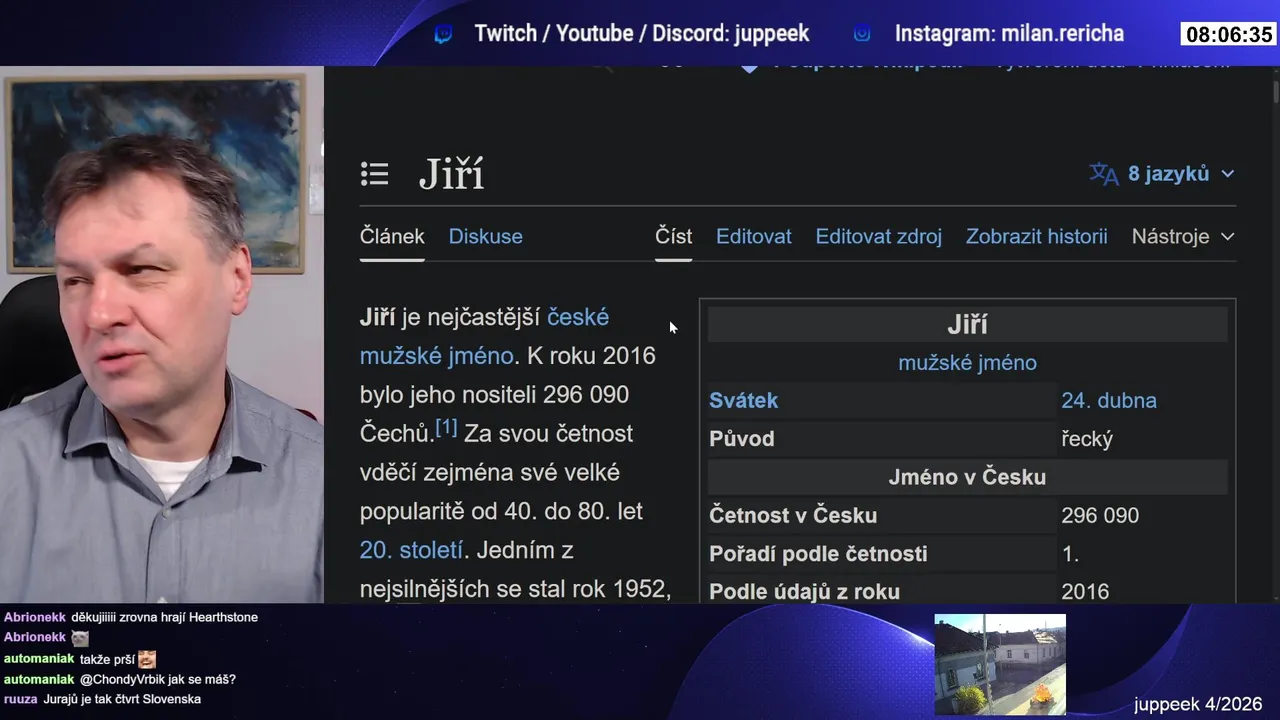This screenshot has width=1280, height=720.
Task: Click the Twitch logo in stream header
Action: point(443,34)
